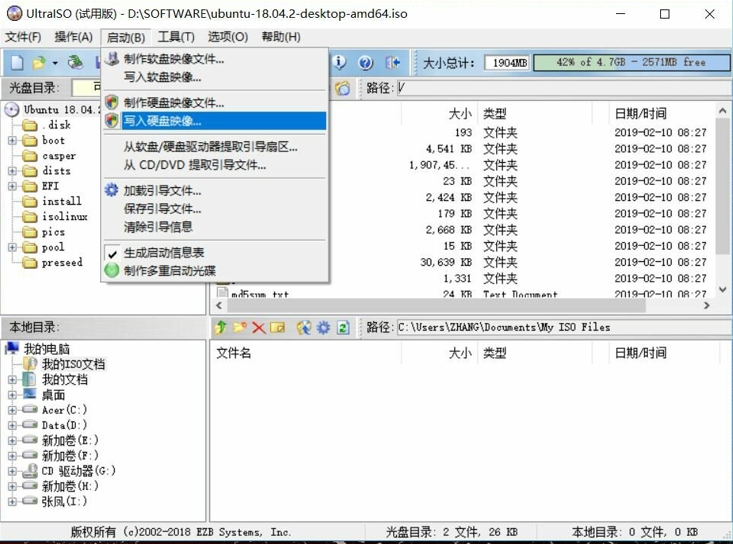Expand the Acer(C:) drive node
Image resolution: width=733 pixels, height=544 pixels.
click(13, 410)
